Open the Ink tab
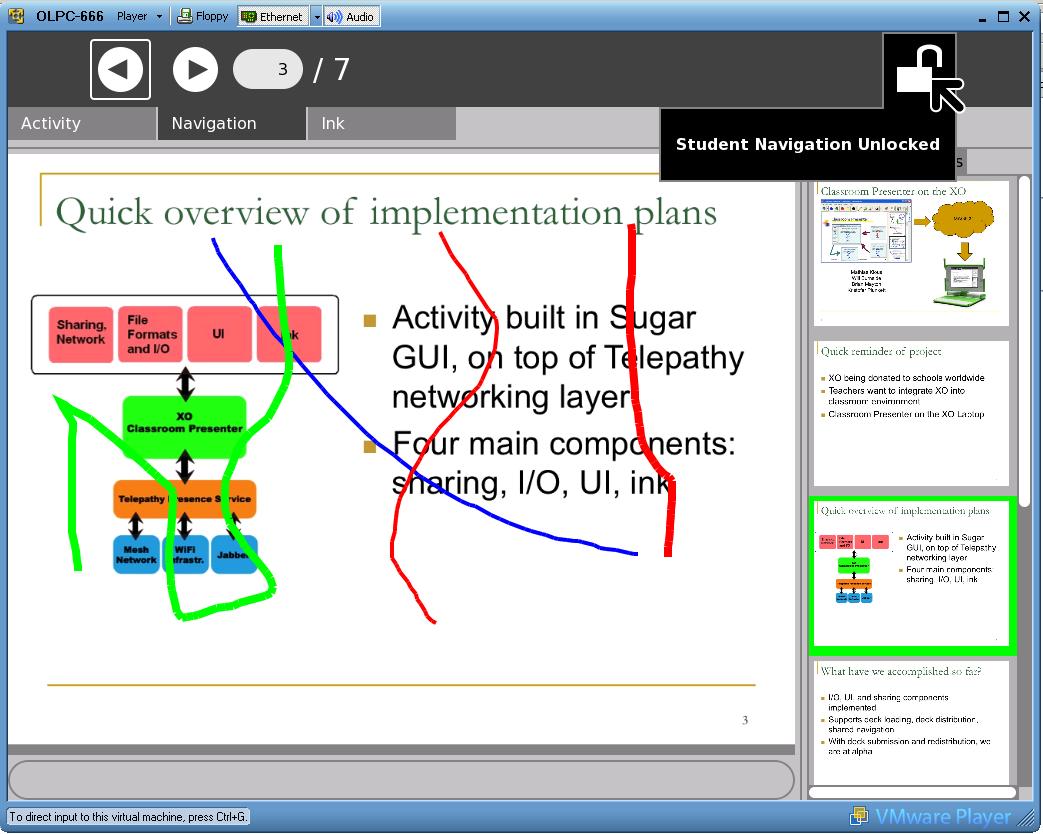Screen dimensions: 1043x834 (x=381, y=123)
